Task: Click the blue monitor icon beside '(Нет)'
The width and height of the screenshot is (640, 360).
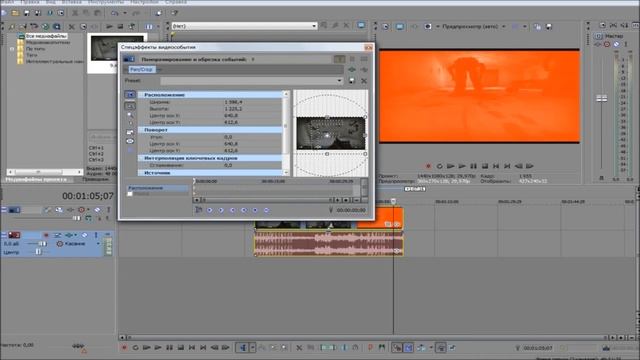Action: [x=361, y=25]
